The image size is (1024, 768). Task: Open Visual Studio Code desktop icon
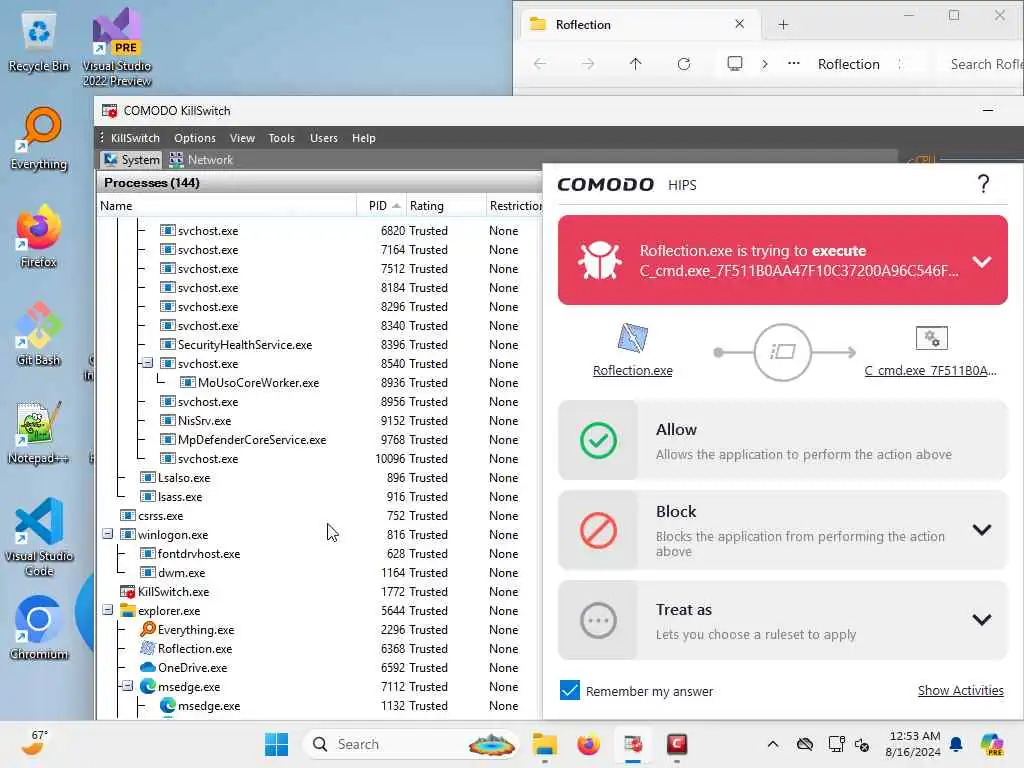39,537
